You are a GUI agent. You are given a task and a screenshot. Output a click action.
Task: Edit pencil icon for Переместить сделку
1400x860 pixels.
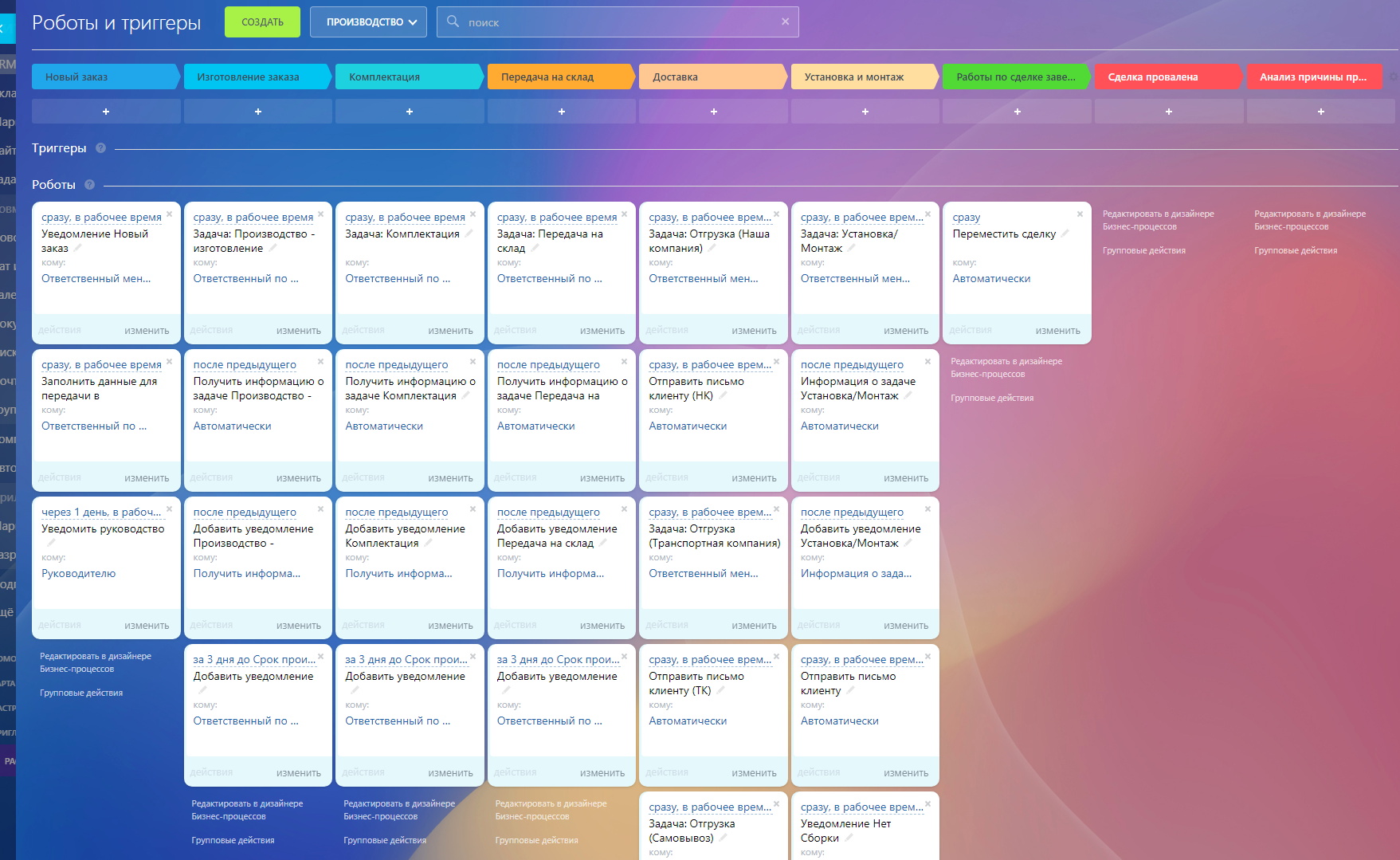(x=1065, y=234)
